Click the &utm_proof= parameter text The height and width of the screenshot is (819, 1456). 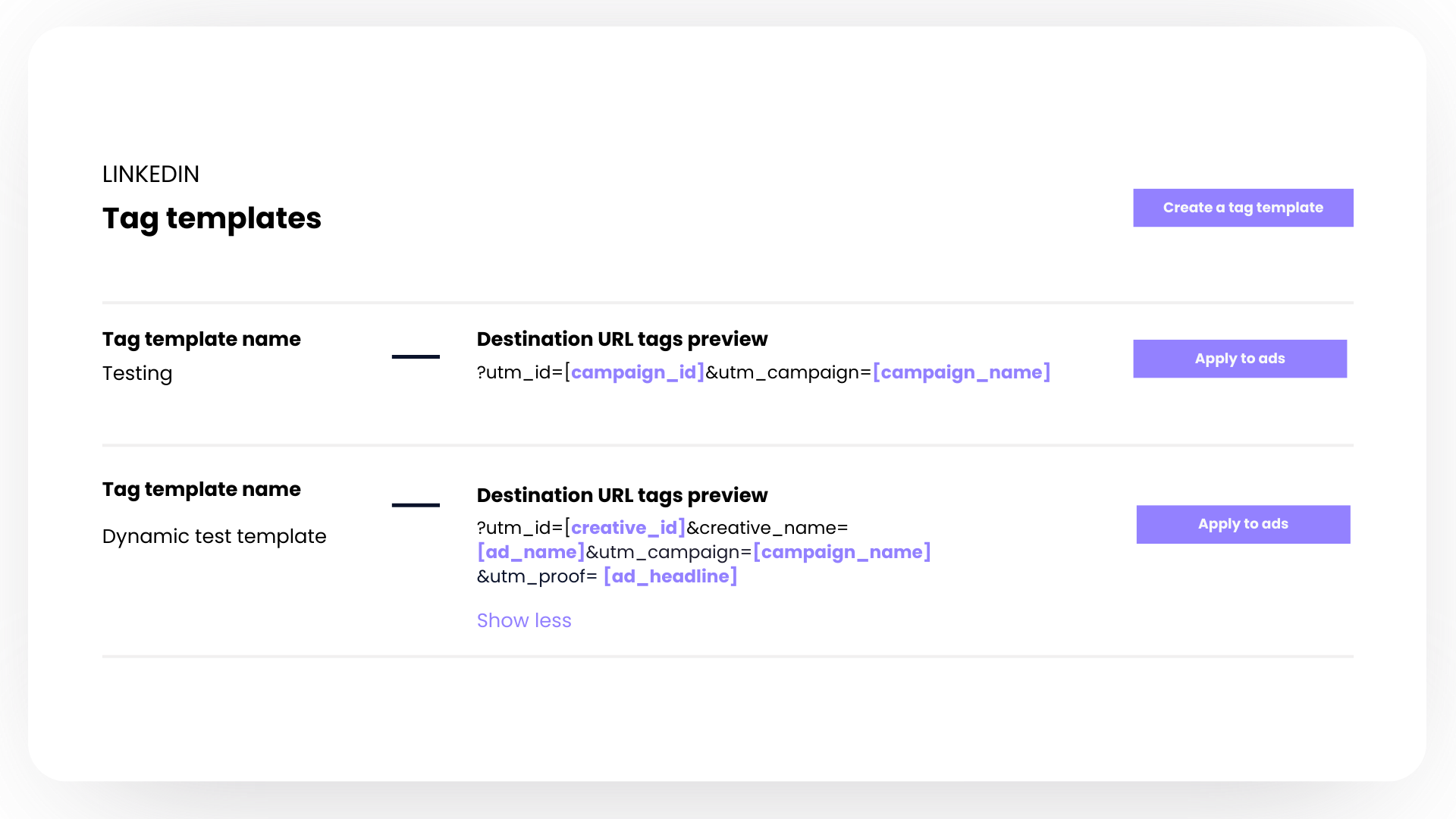(537, 576)
